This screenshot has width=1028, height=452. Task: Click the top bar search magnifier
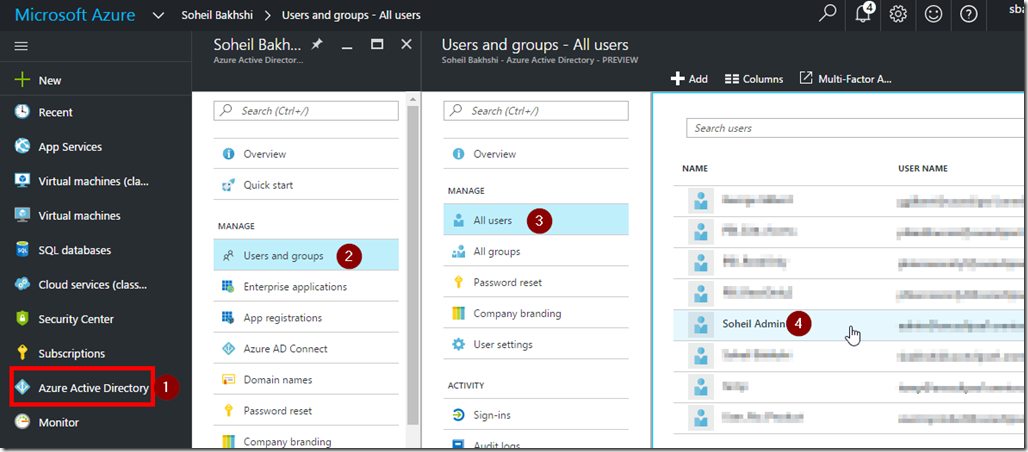[x=827, y=14]
